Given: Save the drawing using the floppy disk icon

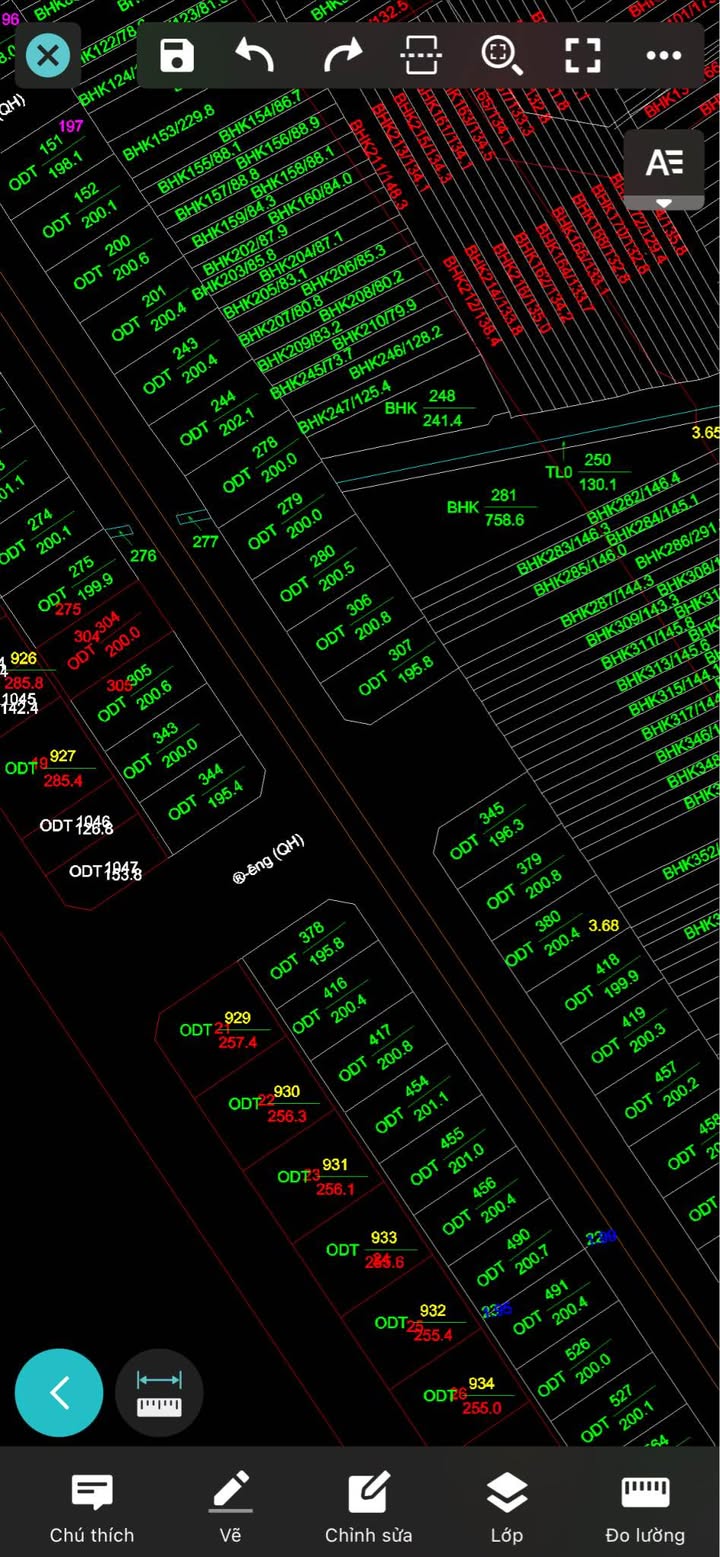Looking at the screenshot, I should coord(177,56).
